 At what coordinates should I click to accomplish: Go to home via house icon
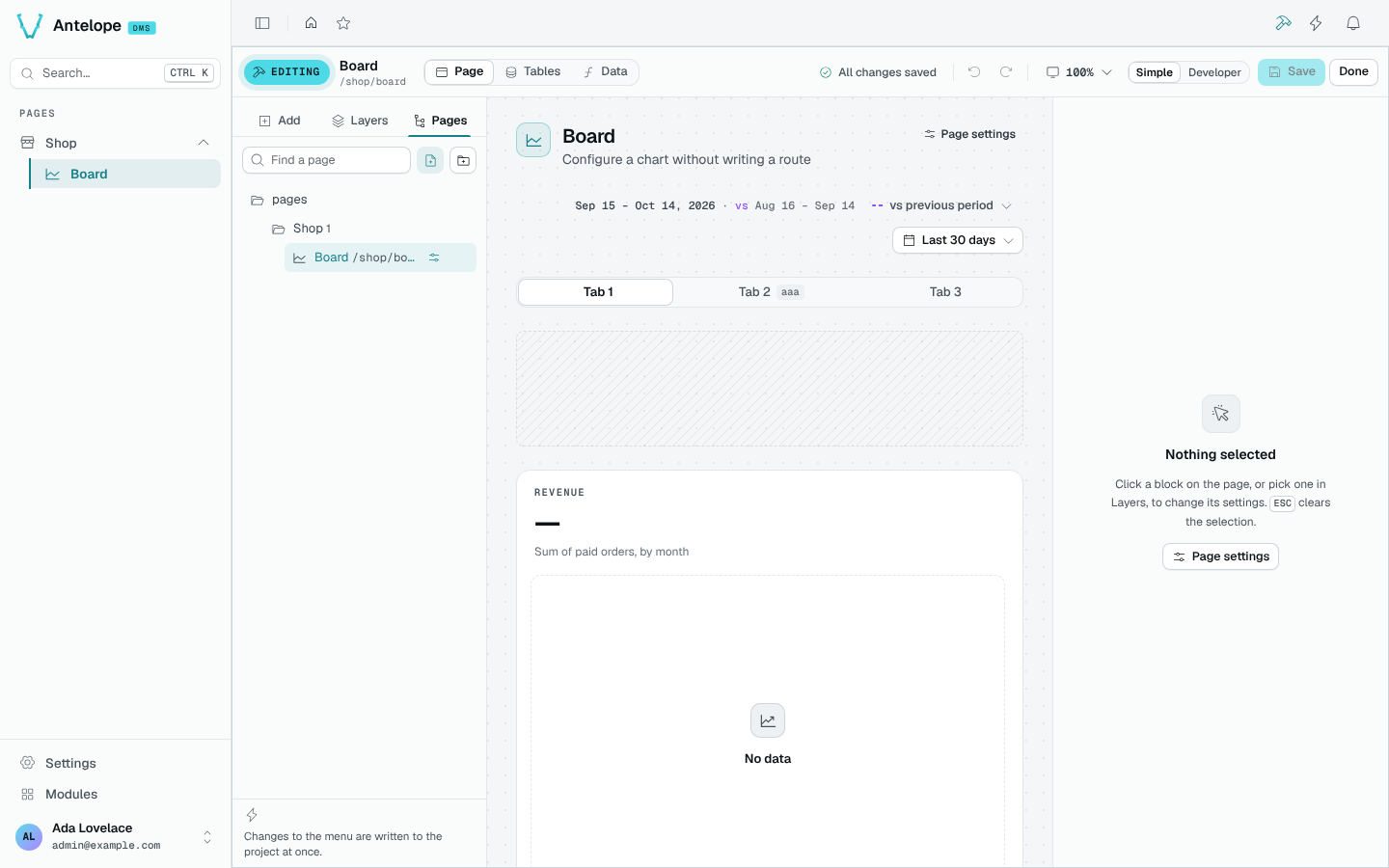(x=311, y=23)
